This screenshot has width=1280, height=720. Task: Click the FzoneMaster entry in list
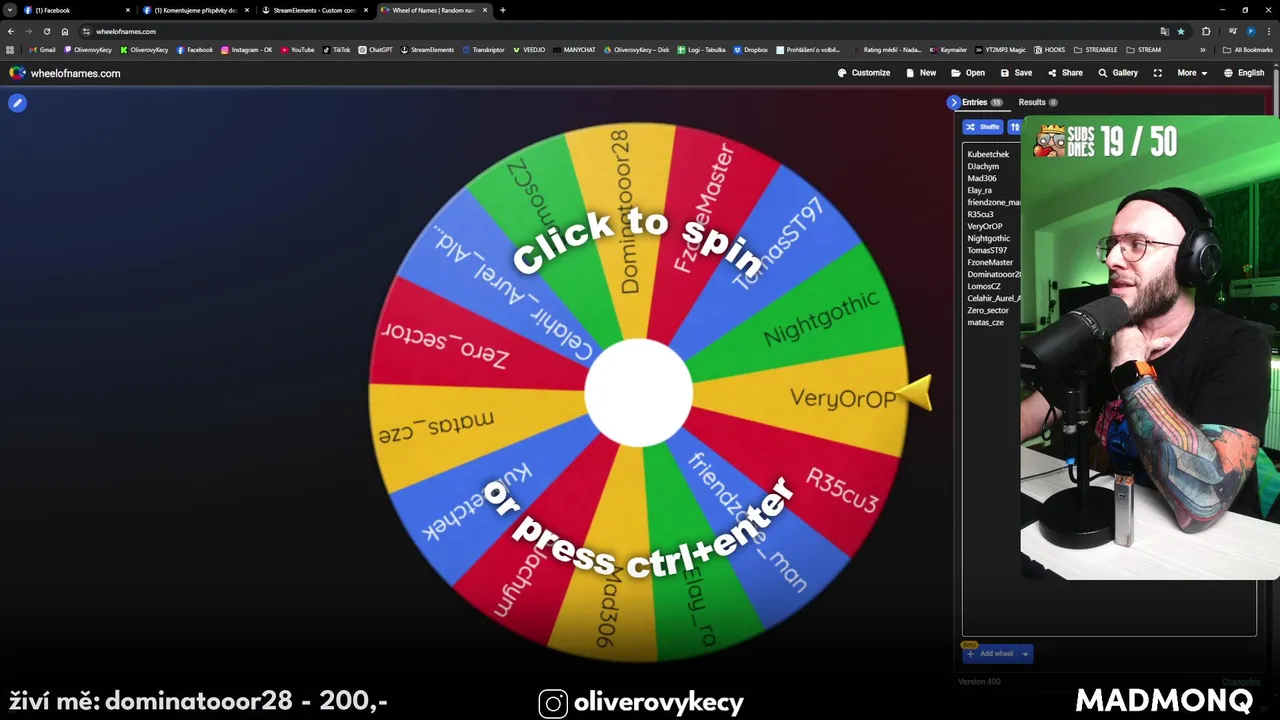(990, 262)
